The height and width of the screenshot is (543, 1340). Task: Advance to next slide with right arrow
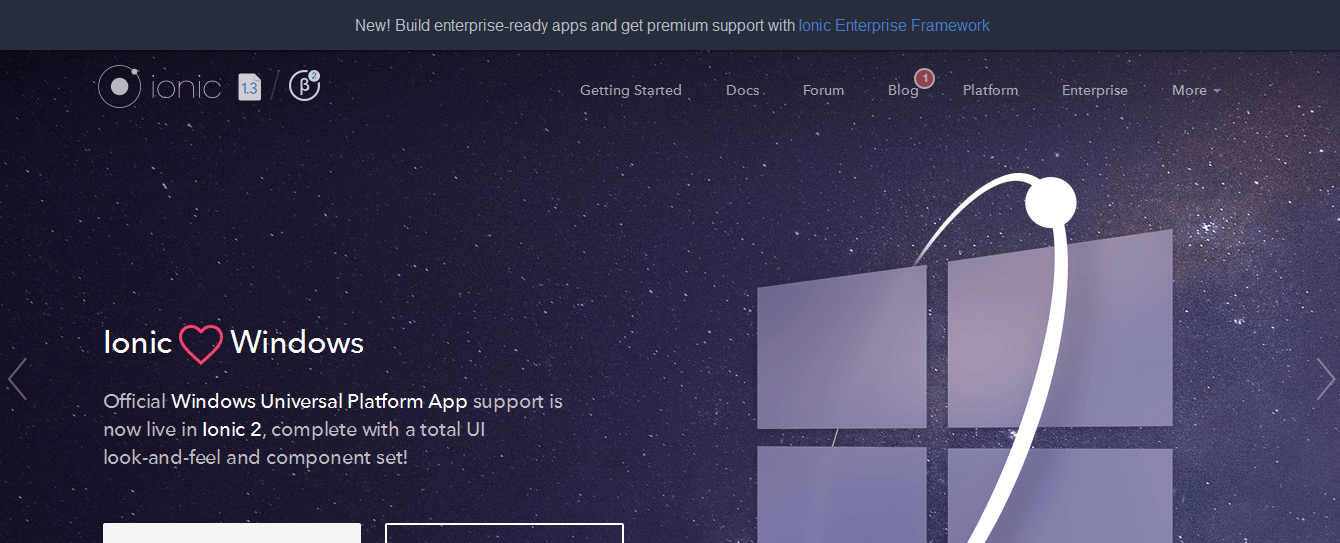coord(1325,379)
